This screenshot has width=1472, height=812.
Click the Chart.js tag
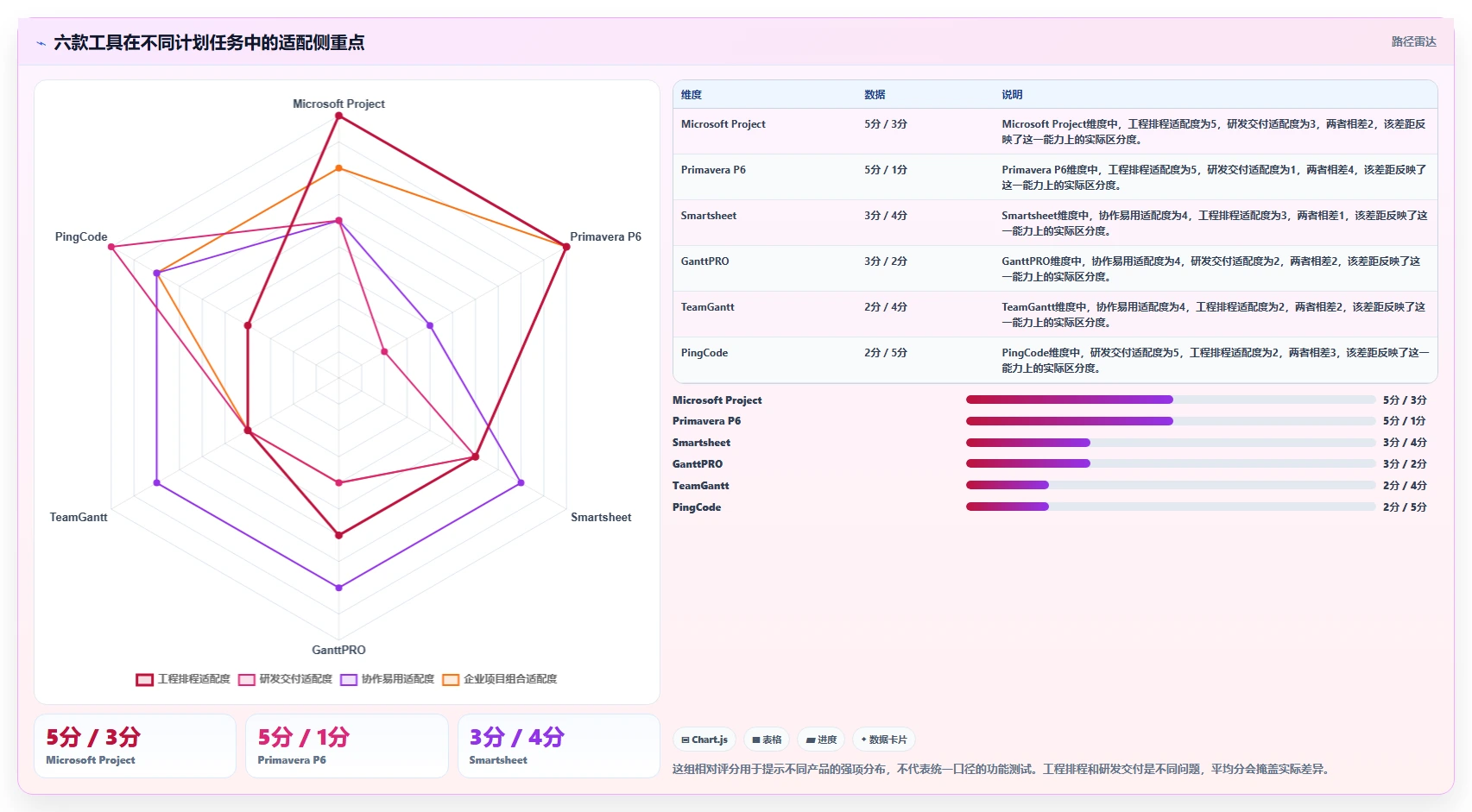click(704, 740)
